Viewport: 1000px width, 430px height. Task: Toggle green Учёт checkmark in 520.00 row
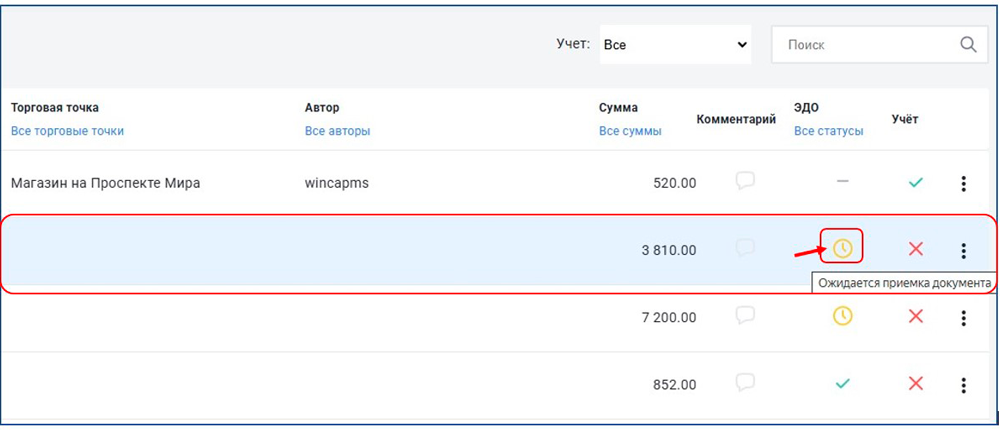(x=915, y=182)
